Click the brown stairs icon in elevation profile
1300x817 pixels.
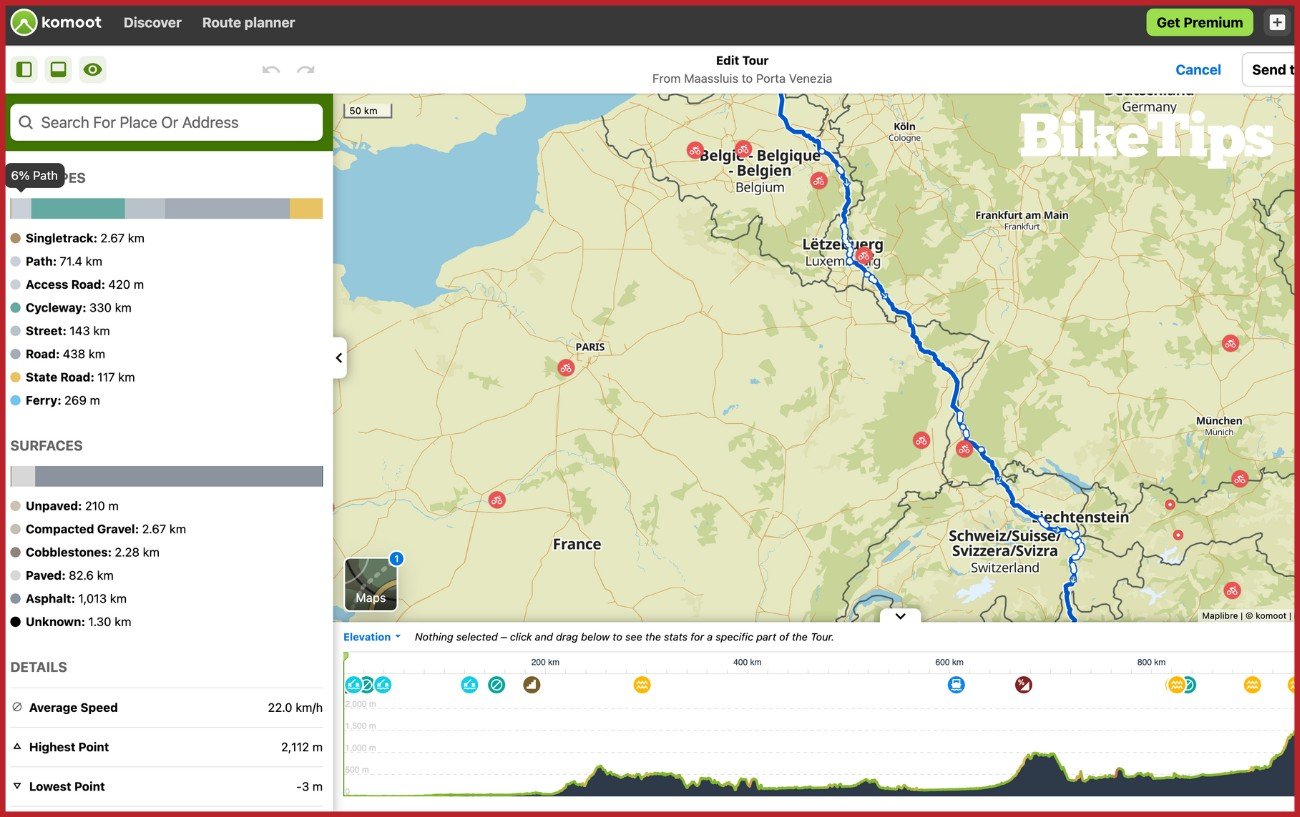[532, 685]
